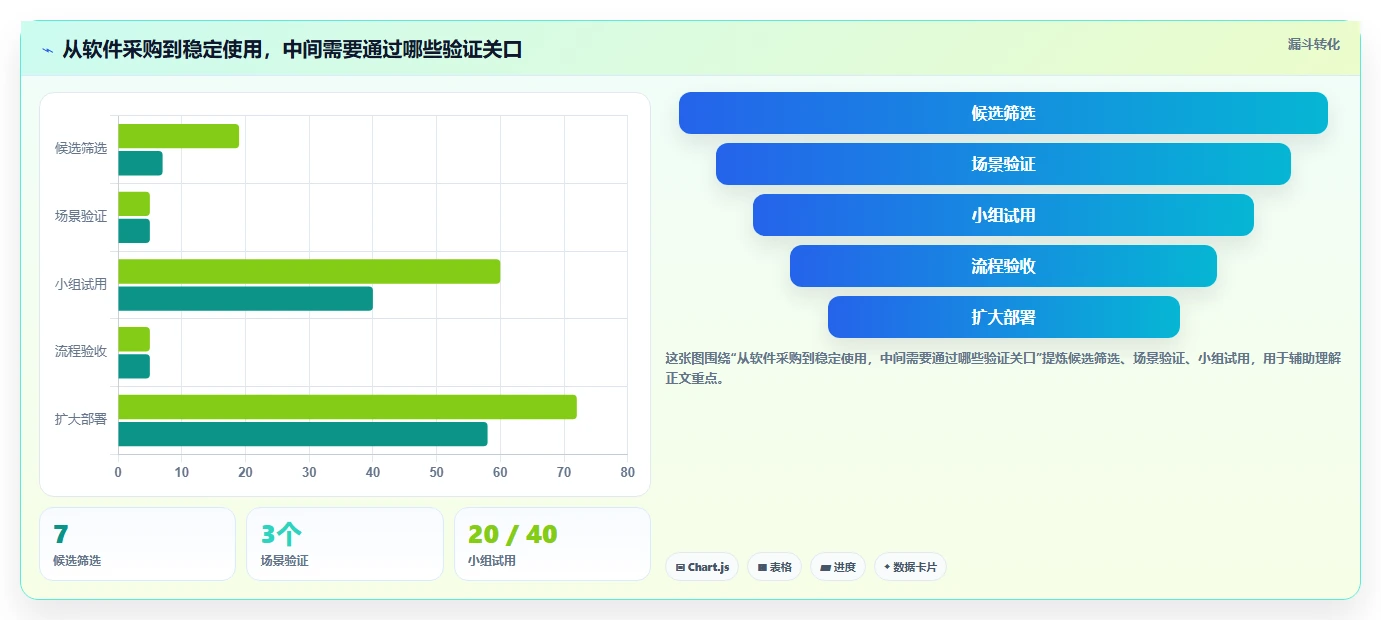Click the 小组试用 y-axis label
1381x620 pixels.
(x=81, y=284)
